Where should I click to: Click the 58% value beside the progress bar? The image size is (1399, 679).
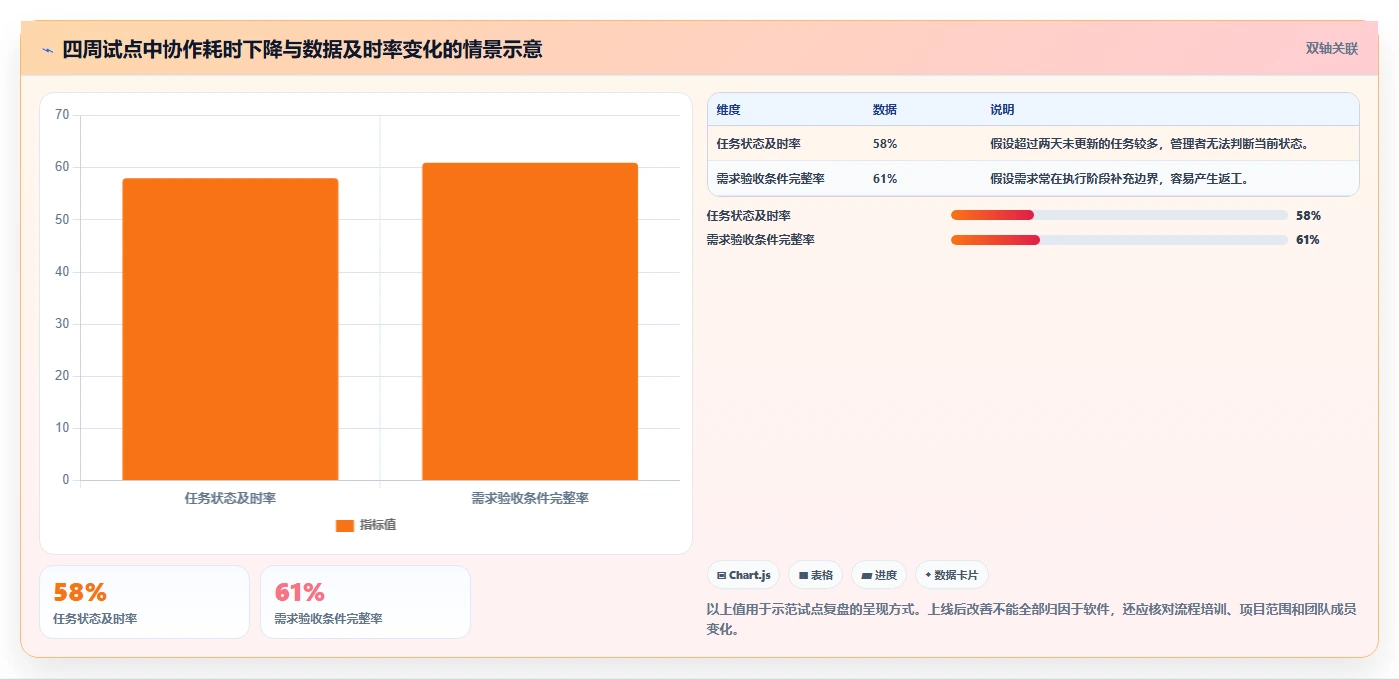(1308, 215)
